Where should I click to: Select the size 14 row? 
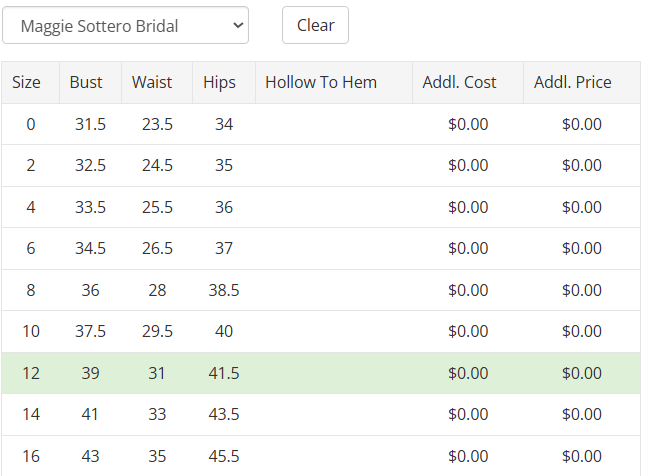(x=30, y=414)
